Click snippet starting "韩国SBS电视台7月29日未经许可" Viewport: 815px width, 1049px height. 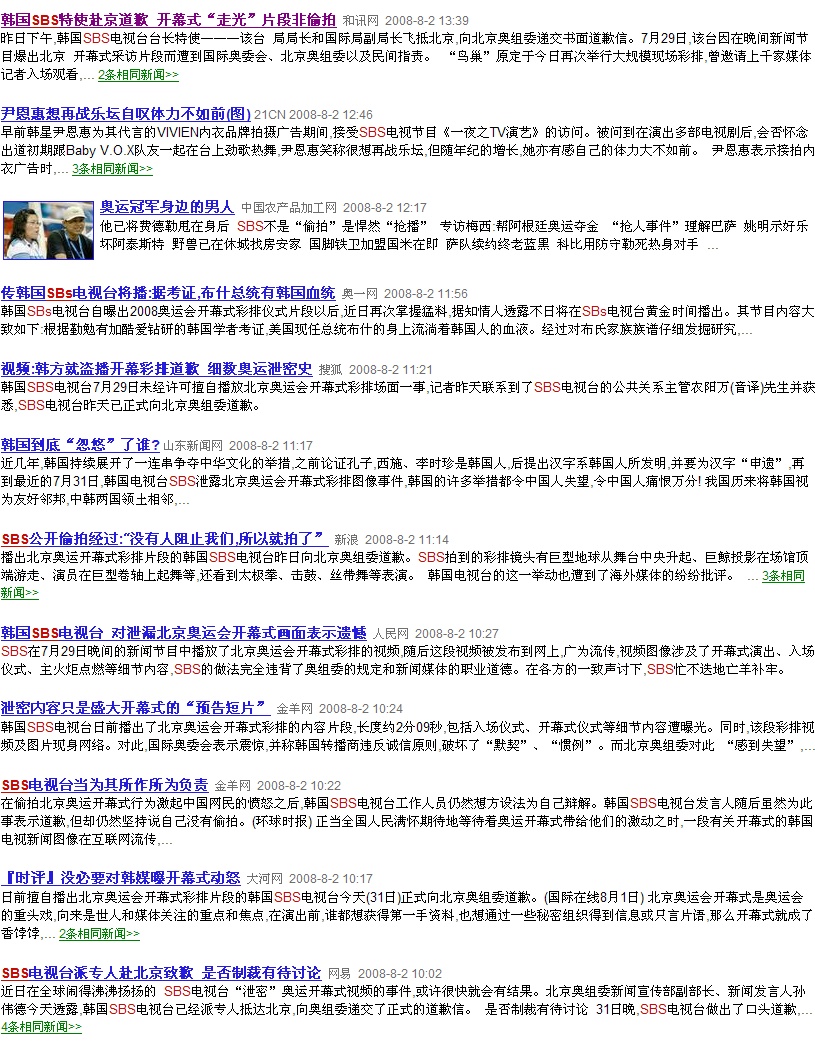407,396
